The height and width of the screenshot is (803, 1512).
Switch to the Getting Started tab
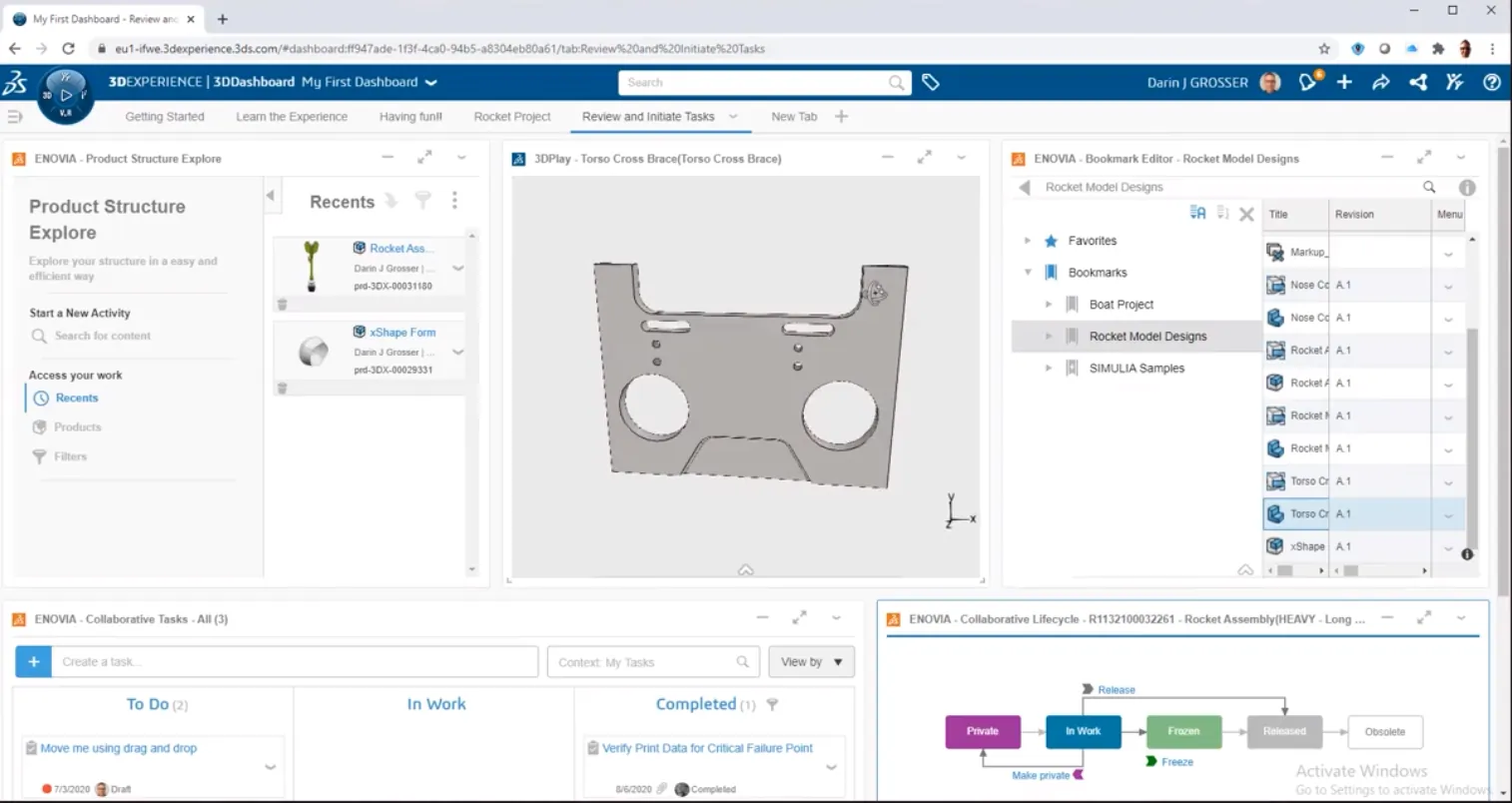(x=165, y=117)
